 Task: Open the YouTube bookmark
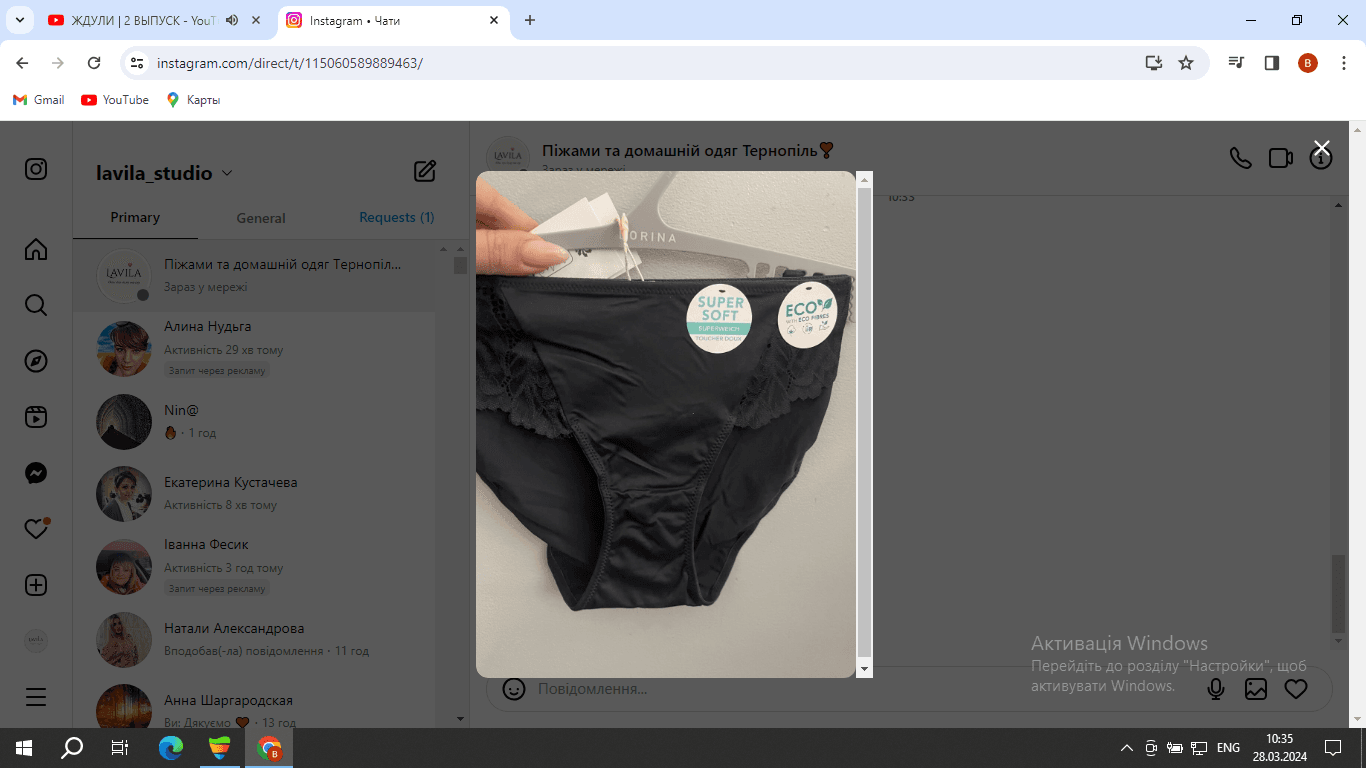point(115,100)
